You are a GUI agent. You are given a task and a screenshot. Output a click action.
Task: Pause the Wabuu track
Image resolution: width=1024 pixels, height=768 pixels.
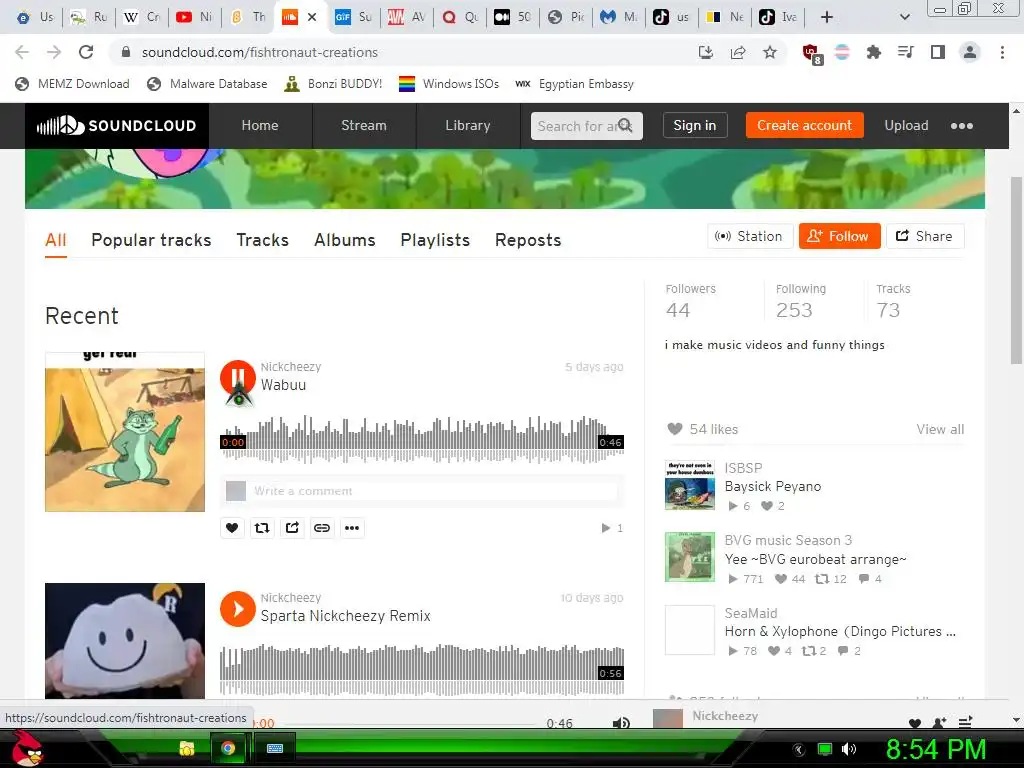[x=238, y=377]
